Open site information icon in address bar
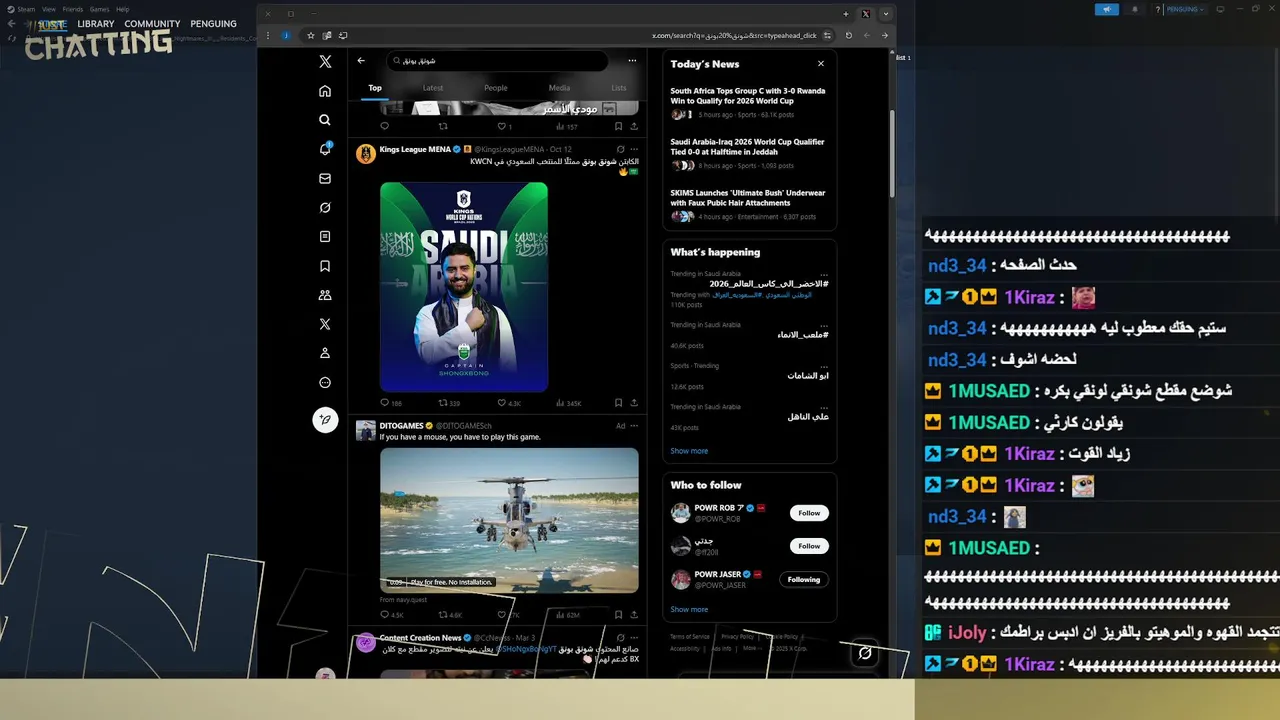 826,35
